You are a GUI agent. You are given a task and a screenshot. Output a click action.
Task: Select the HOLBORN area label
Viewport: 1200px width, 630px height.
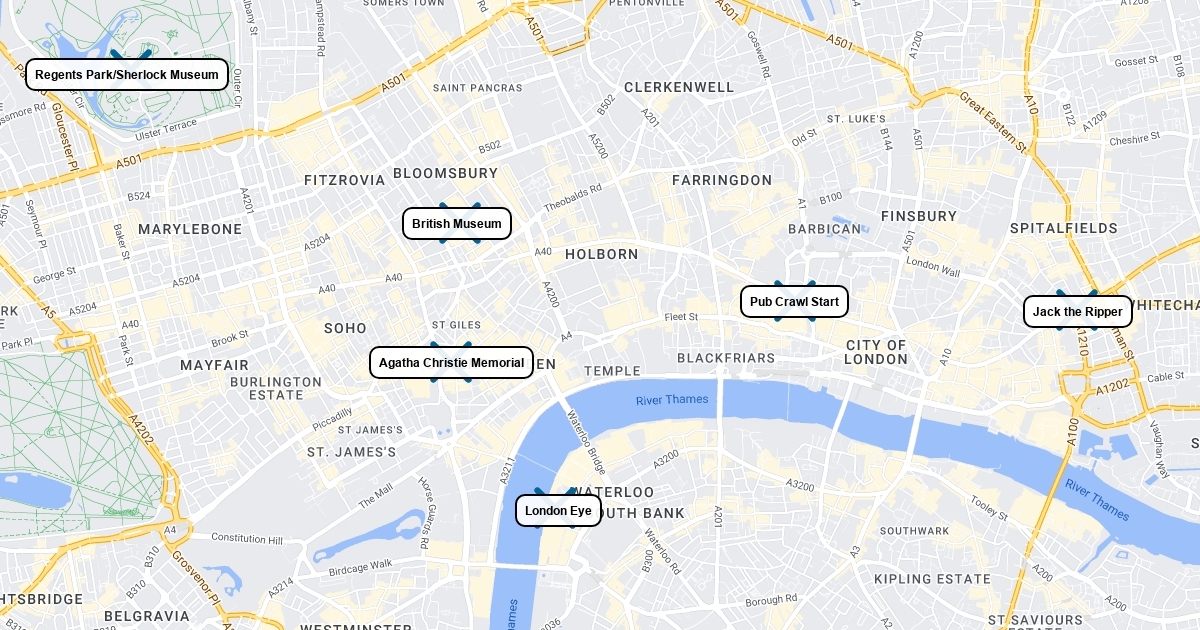coord(602,254)
